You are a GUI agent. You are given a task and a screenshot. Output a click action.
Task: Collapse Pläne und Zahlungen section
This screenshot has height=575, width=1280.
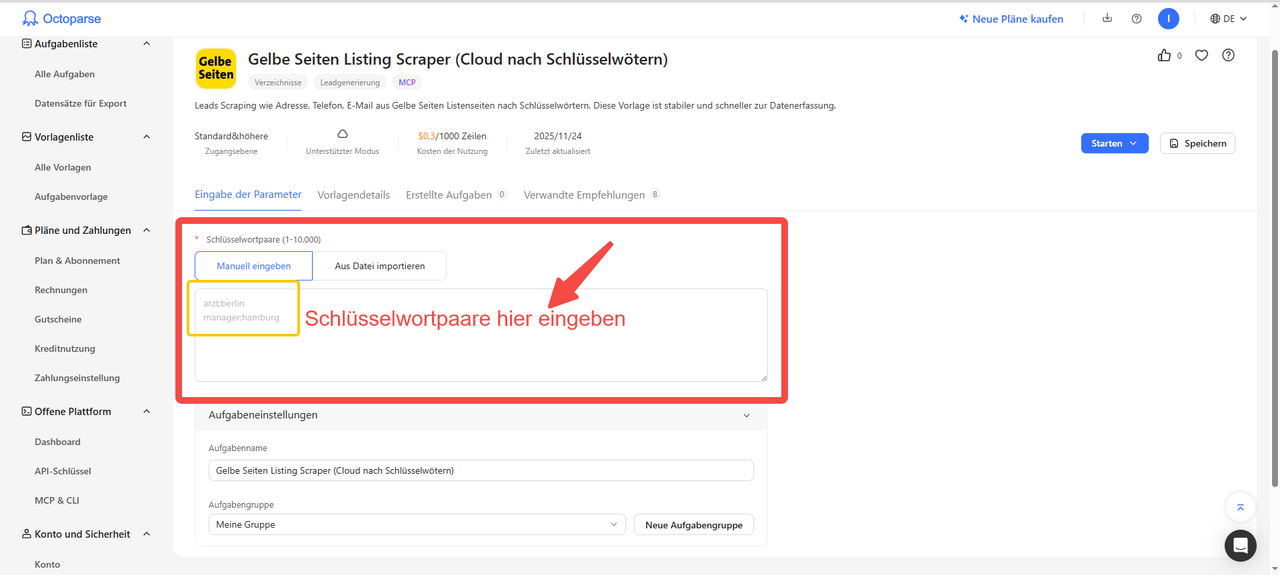pos(147,230)
